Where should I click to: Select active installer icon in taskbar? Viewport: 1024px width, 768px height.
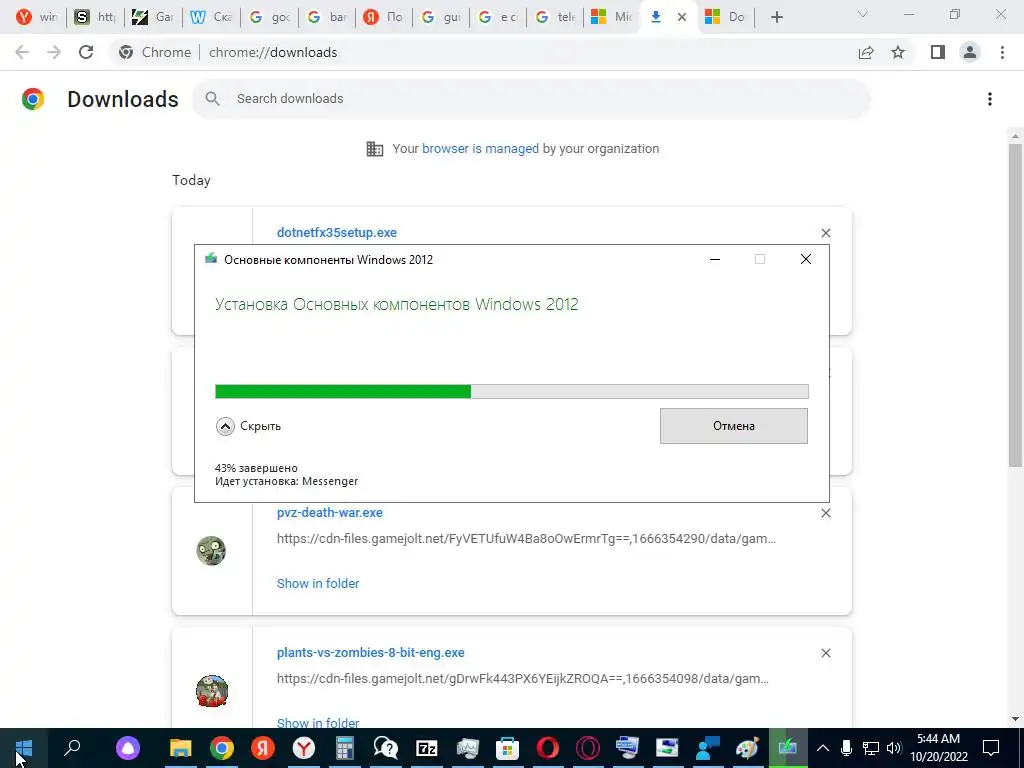[788, 748]
